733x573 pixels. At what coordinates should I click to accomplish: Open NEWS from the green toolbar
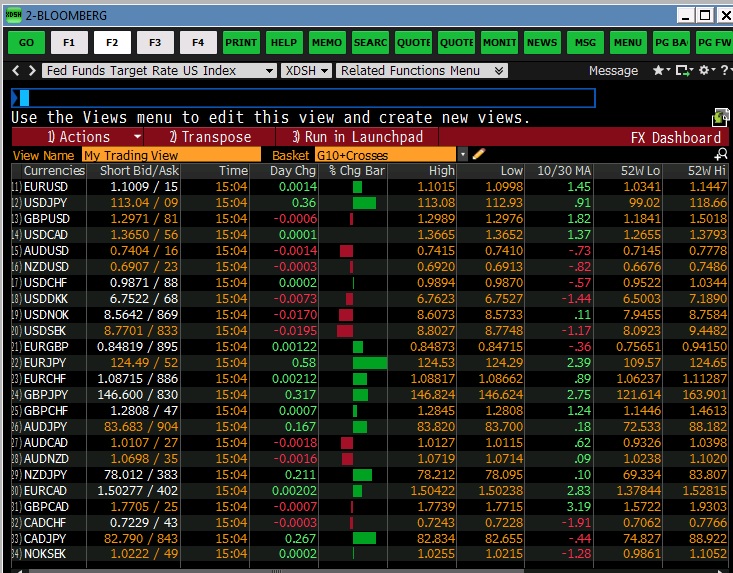click(x=542, y=43)
